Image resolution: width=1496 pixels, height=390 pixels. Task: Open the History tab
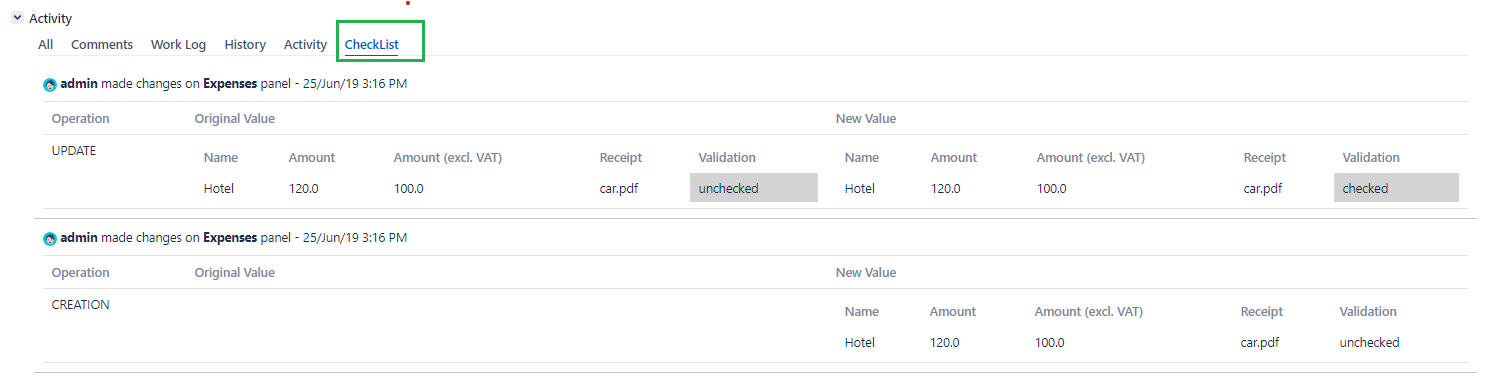click(245, 44)
